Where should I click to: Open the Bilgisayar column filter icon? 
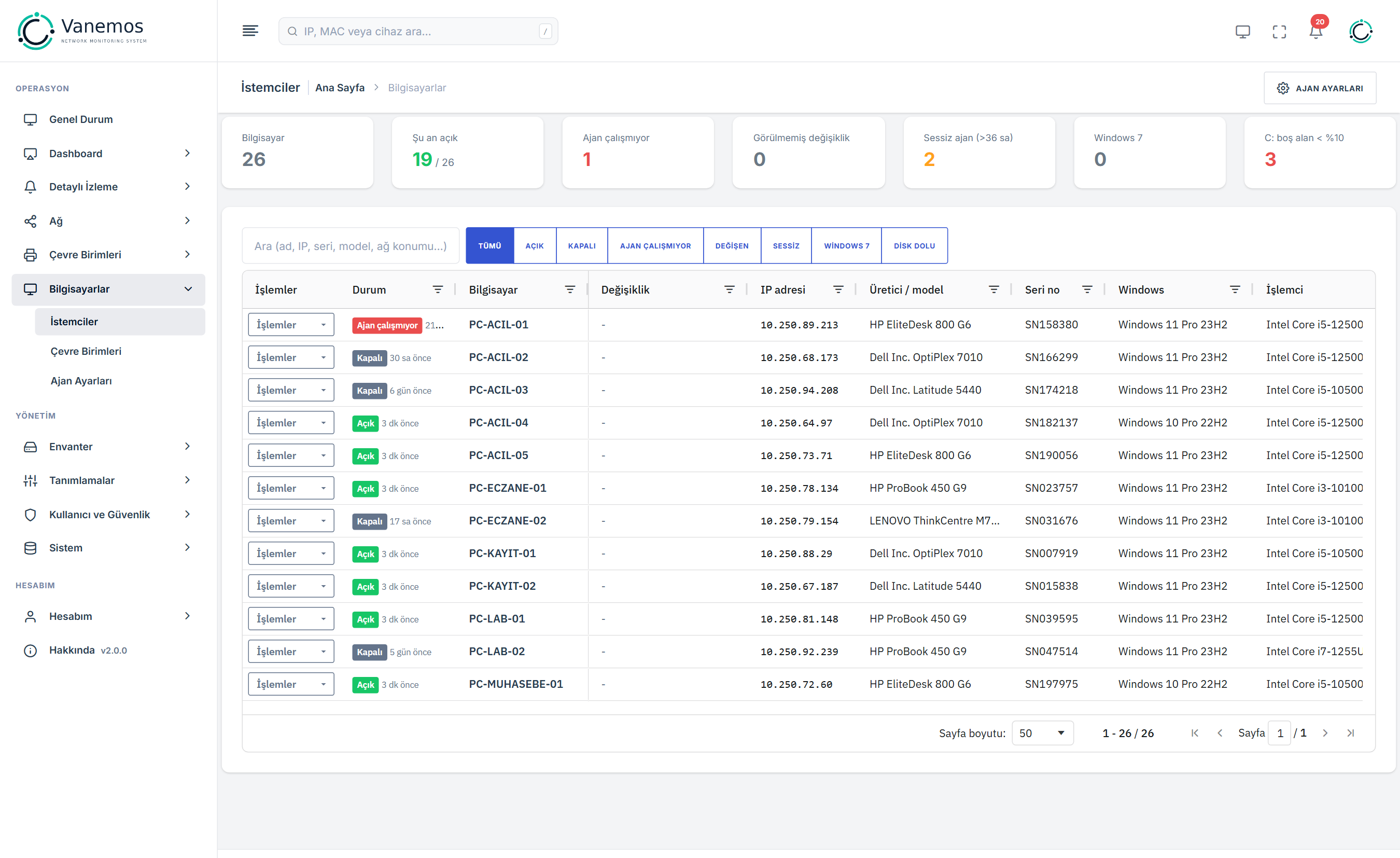570,289
